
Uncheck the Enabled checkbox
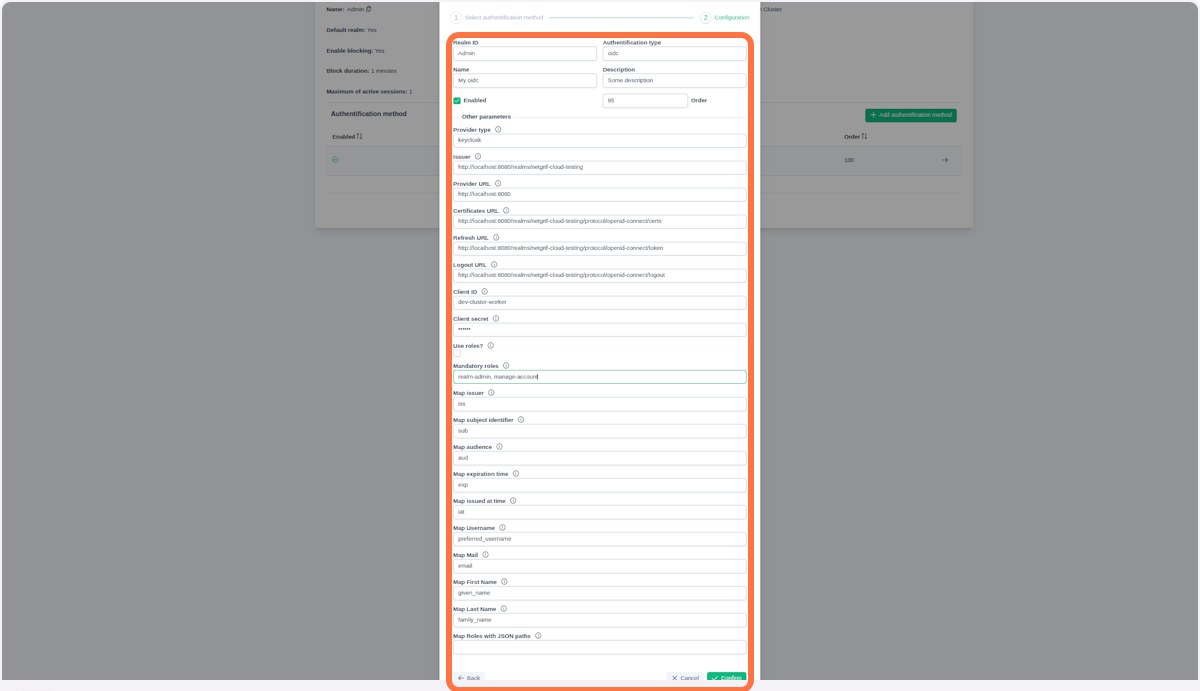pos(457,101)
